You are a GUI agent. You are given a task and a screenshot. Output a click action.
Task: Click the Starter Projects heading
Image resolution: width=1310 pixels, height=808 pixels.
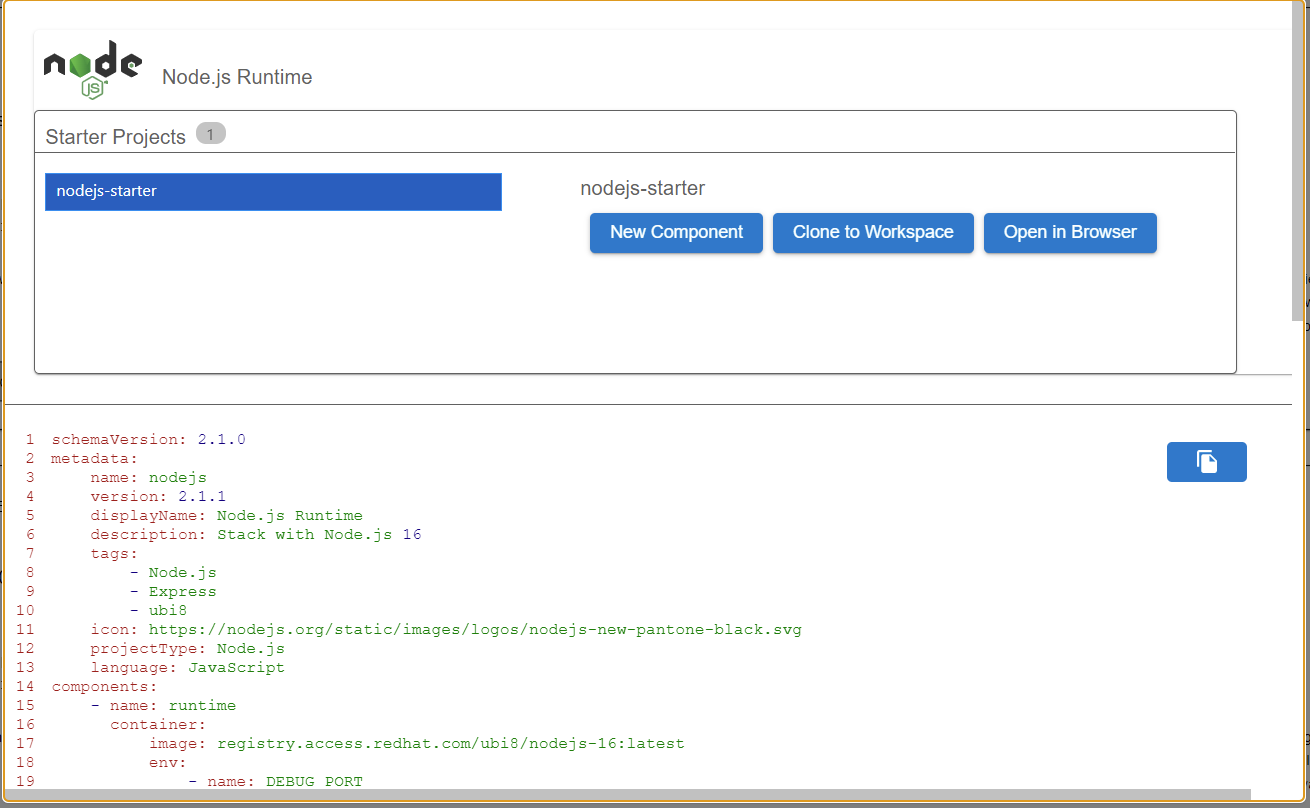click(116, 137)
